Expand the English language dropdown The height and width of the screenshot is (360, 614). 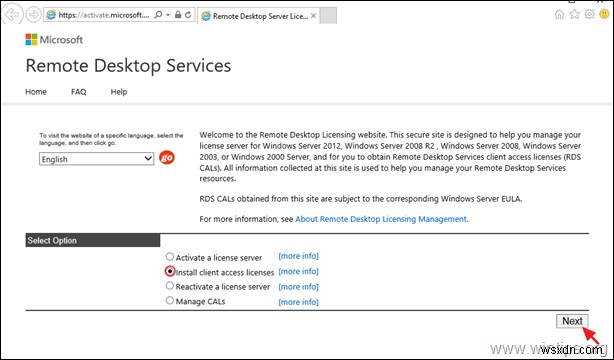tap(96, 159)
